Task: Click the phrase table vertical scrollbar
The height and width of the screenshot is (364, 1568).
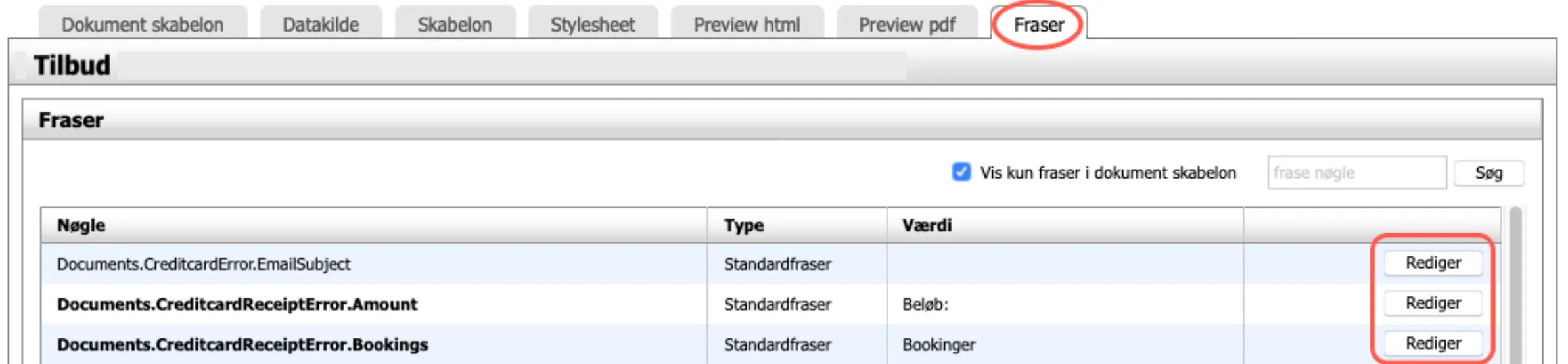Action: [1515, 289]
